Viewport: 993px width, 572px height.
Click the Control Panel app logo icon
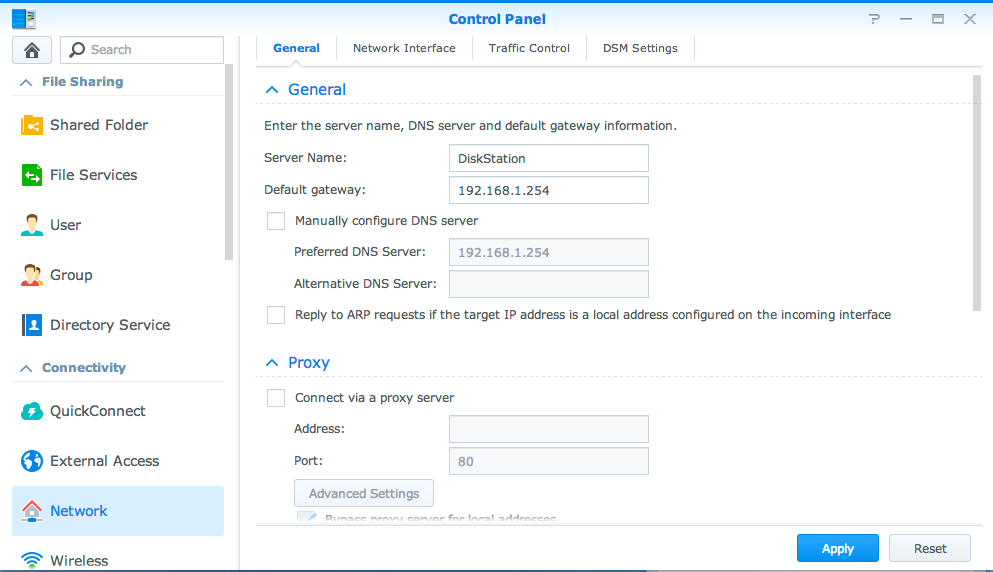(23, 19)
